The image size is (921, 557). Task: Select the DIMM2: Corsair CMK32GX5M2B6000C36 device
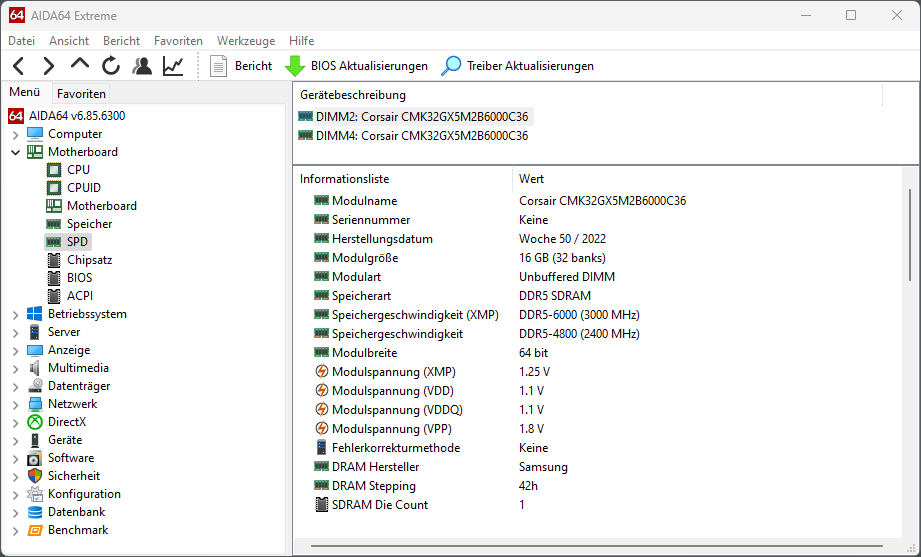tap(414, 117)
